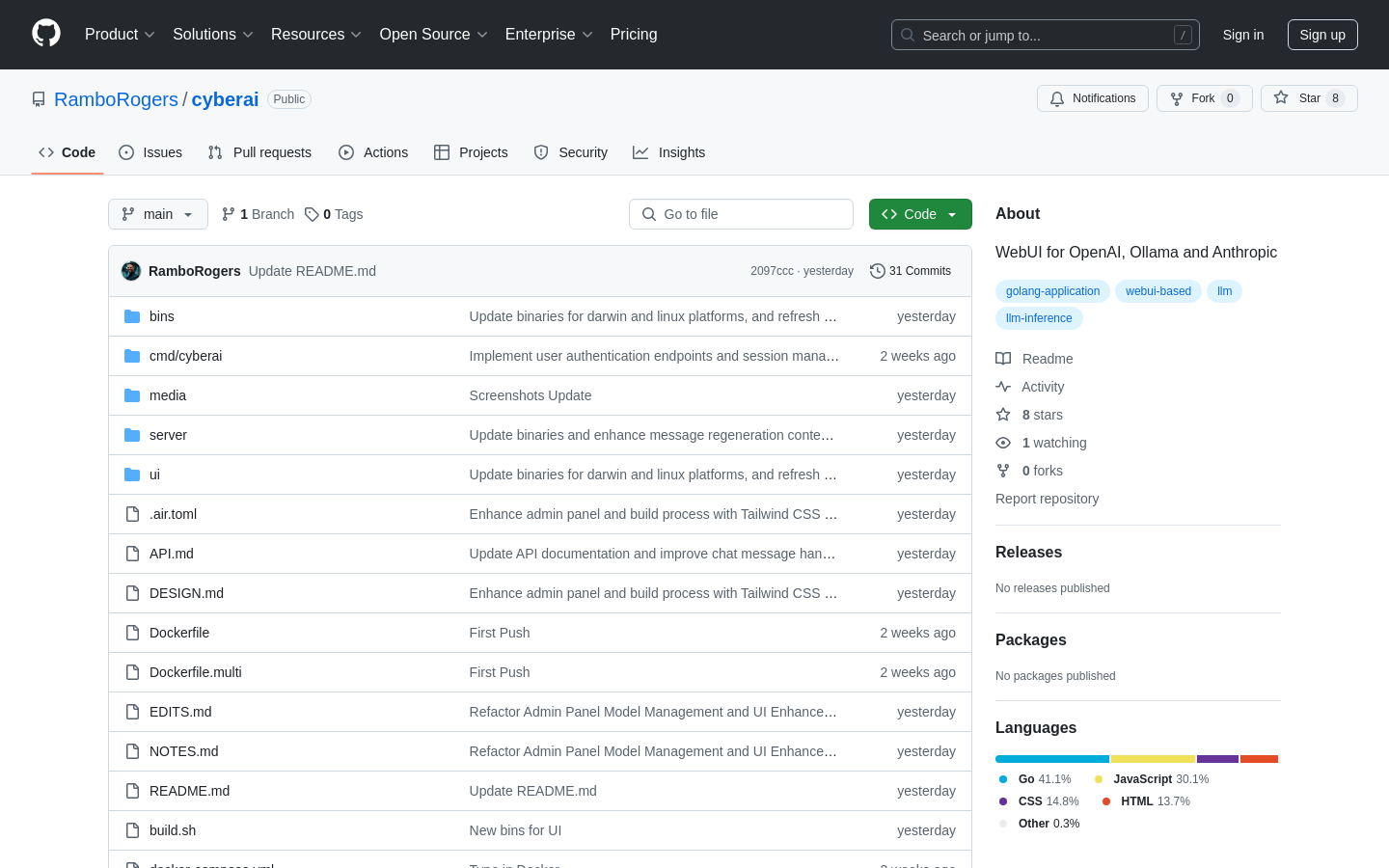Open the RamboRogers owner link

pyautogui.click(x=116, y=99)
